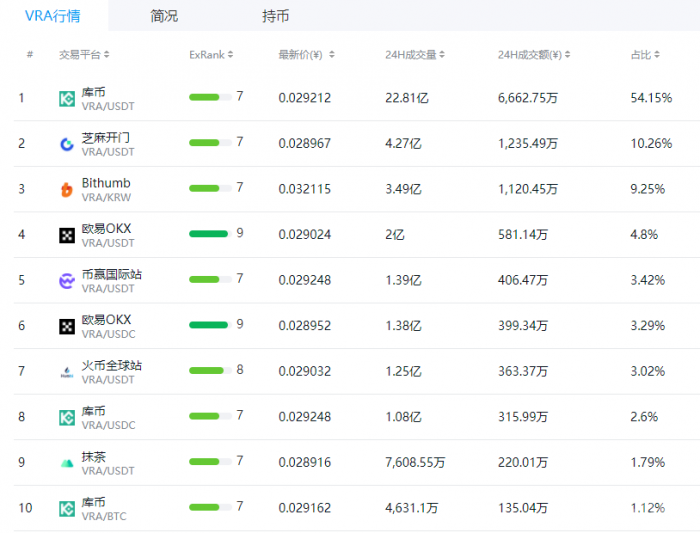Screen dimensions: 700x533
Task: Click the Bithumb exchange logo icon
Action: point(67,190)
